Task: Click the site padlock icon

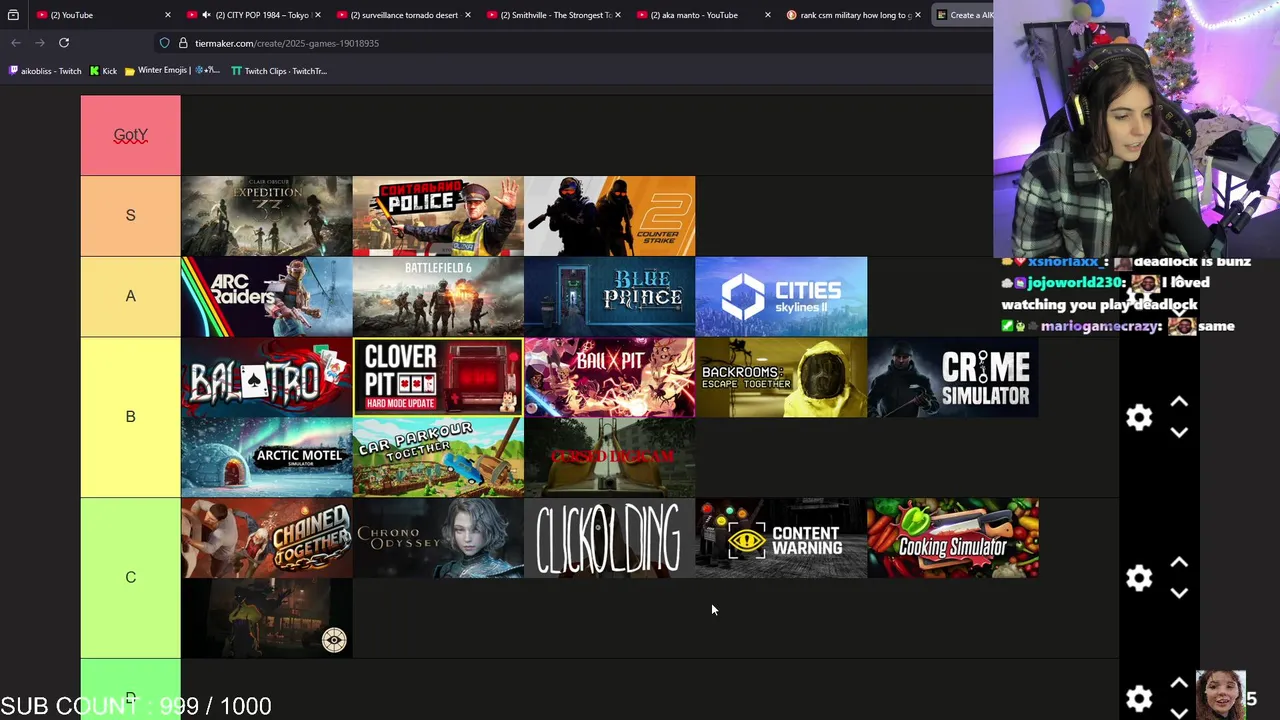Action: point(183,43)
